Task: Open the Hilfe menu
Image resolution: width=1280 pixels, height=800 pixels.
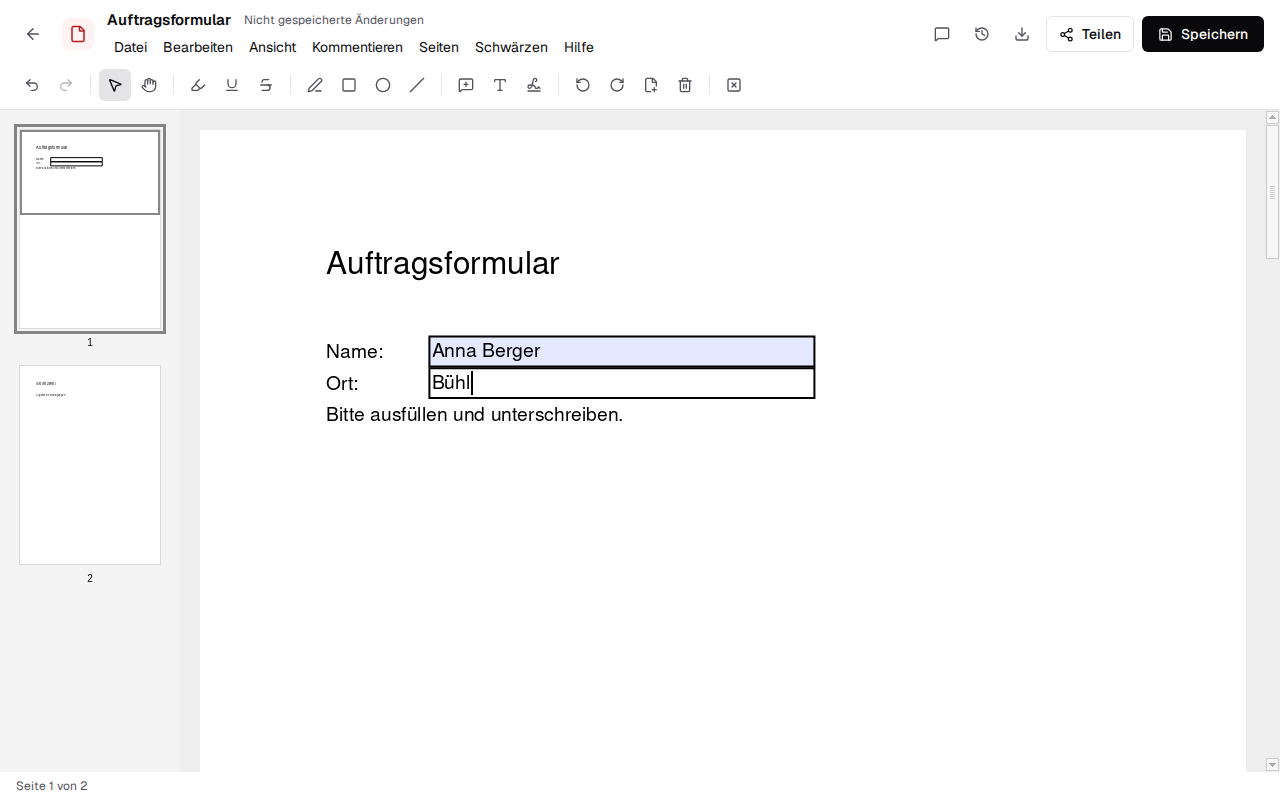Action: (579, 47)
